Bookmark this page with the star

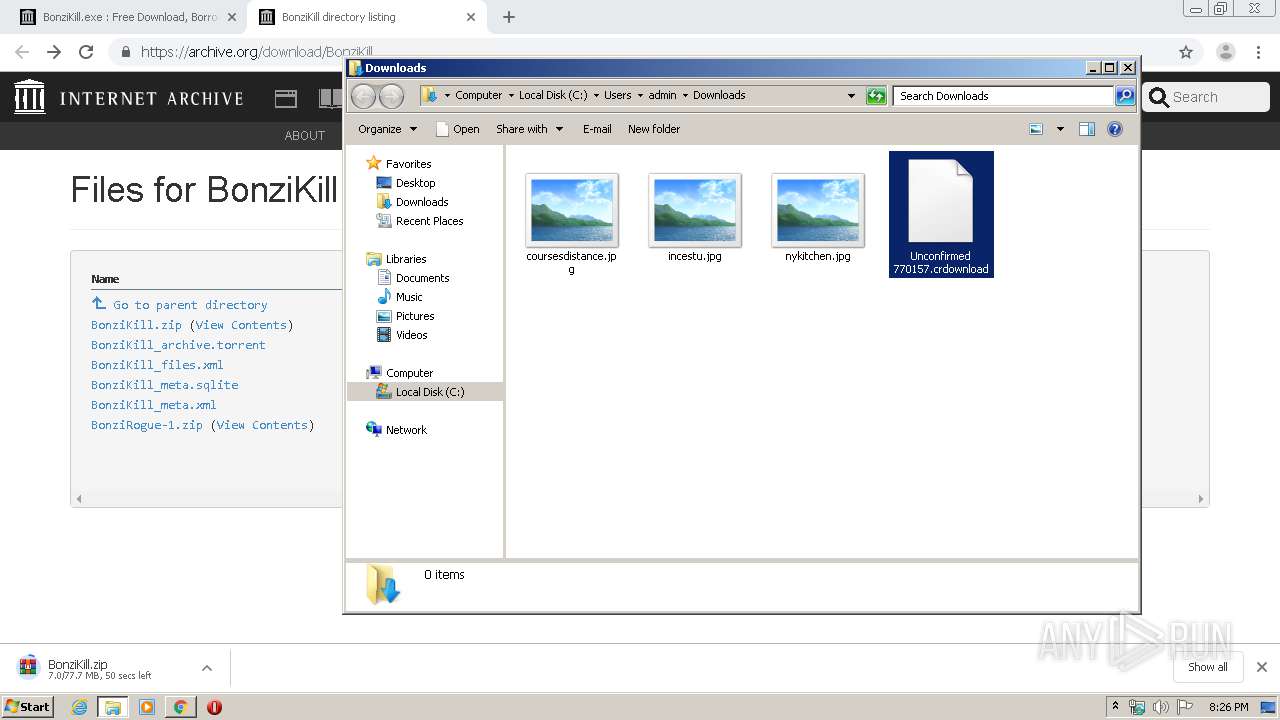pyautogui.click(x=1186, y=52)
